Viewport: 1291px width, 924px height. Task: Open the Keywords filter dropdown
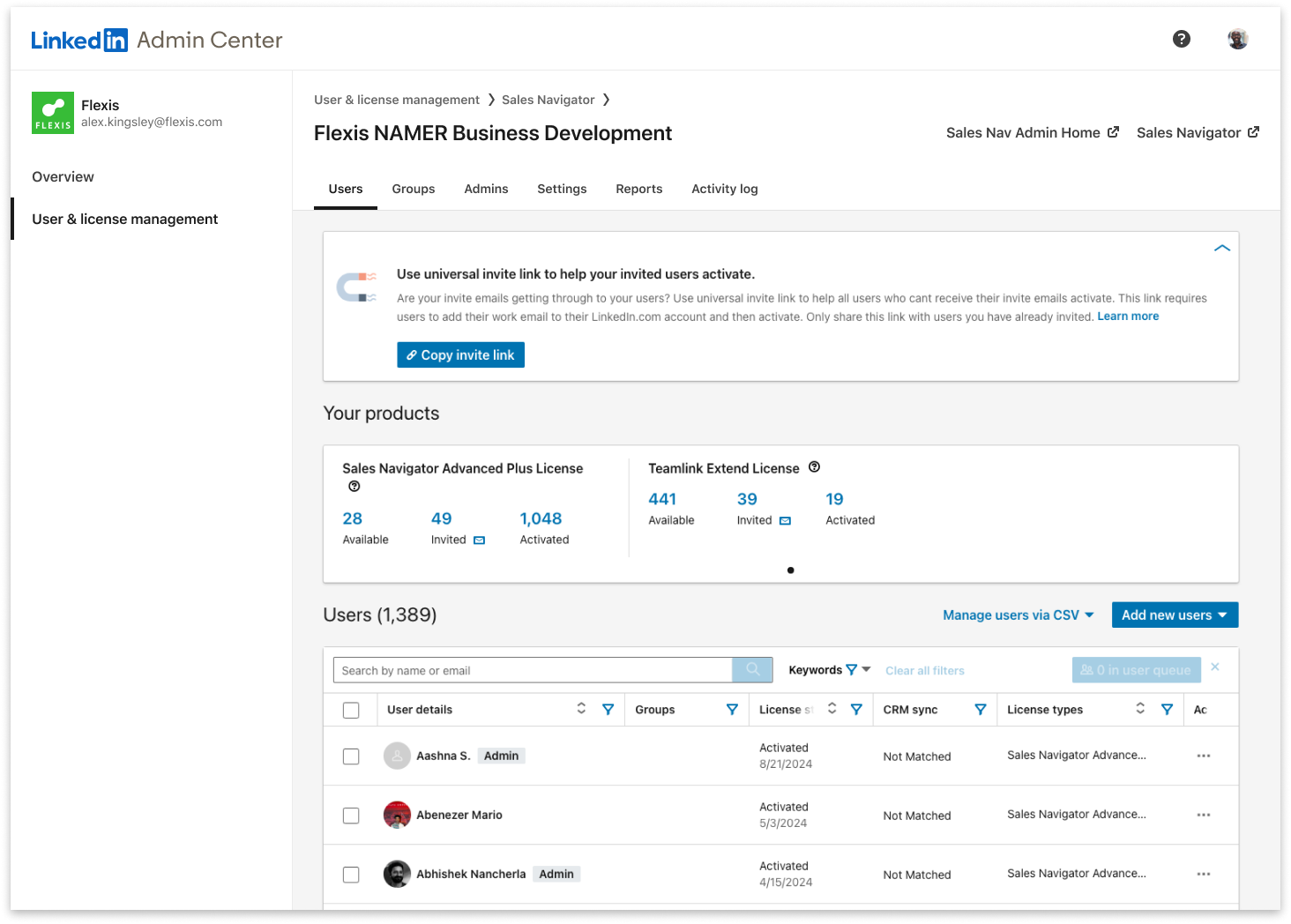tap(830, 670)
